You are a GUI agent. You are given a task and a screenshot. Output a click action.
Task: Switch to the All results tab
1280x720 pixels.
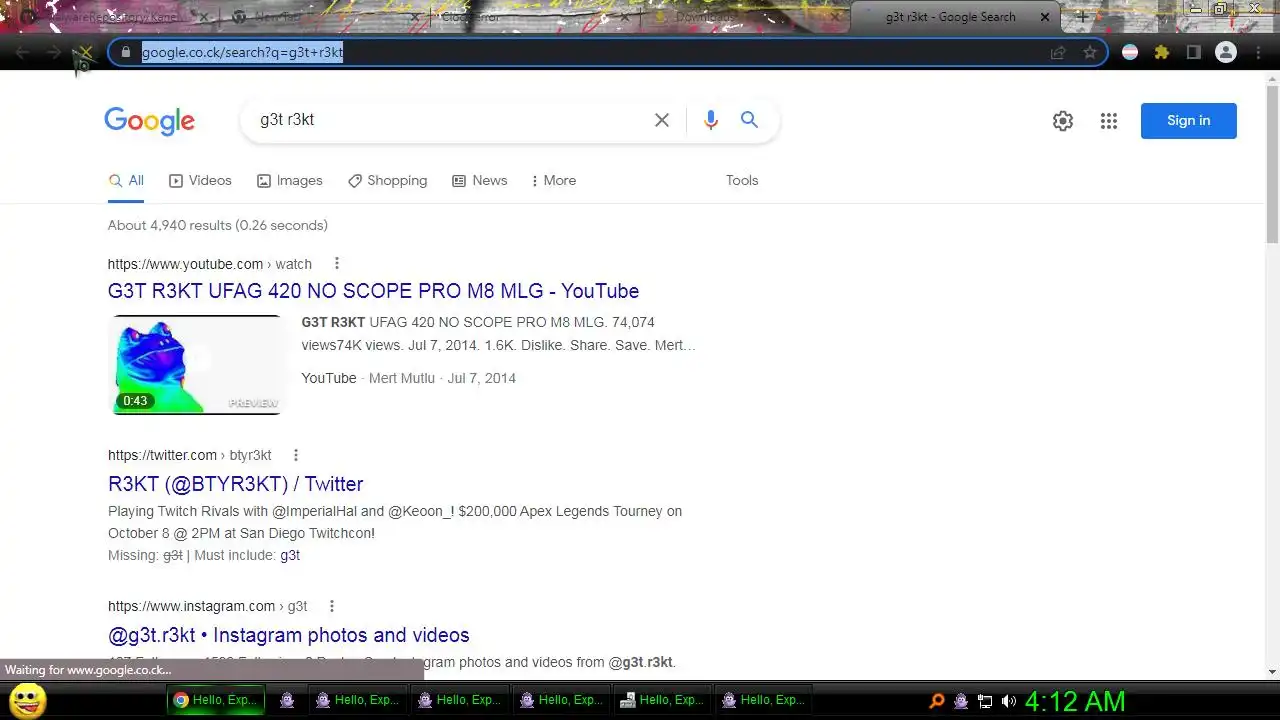(x=126, y=181)
